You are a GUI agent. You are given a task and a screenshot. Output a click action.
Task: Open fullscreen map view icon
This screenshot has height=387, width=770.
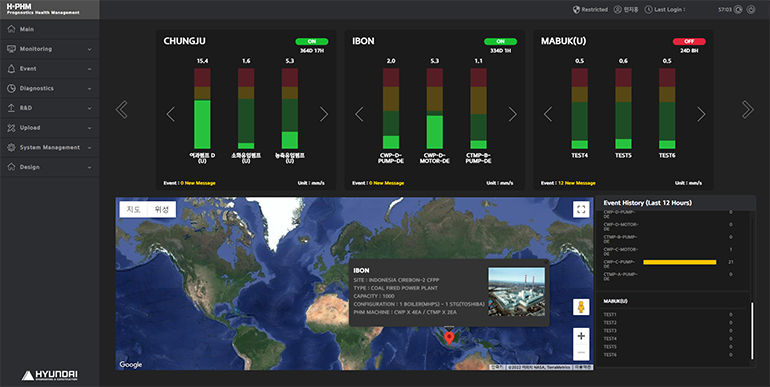pos(581,209)
